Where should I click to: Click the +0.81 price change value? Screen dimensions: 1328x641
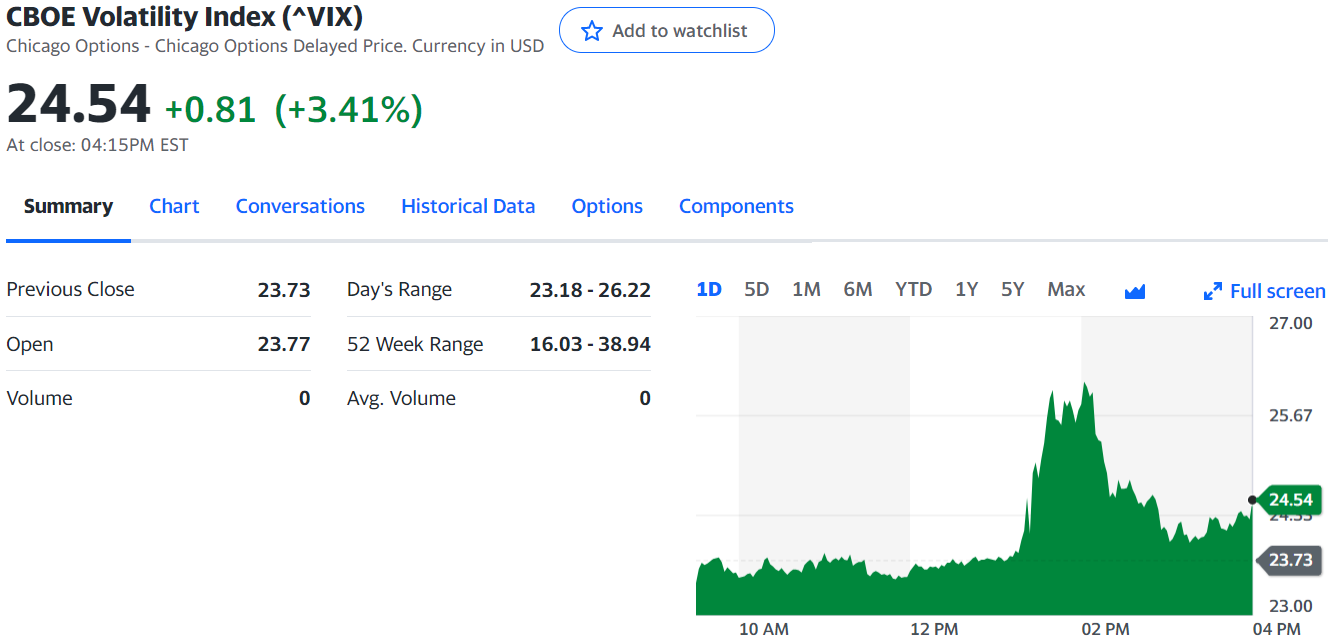point(211,109)
